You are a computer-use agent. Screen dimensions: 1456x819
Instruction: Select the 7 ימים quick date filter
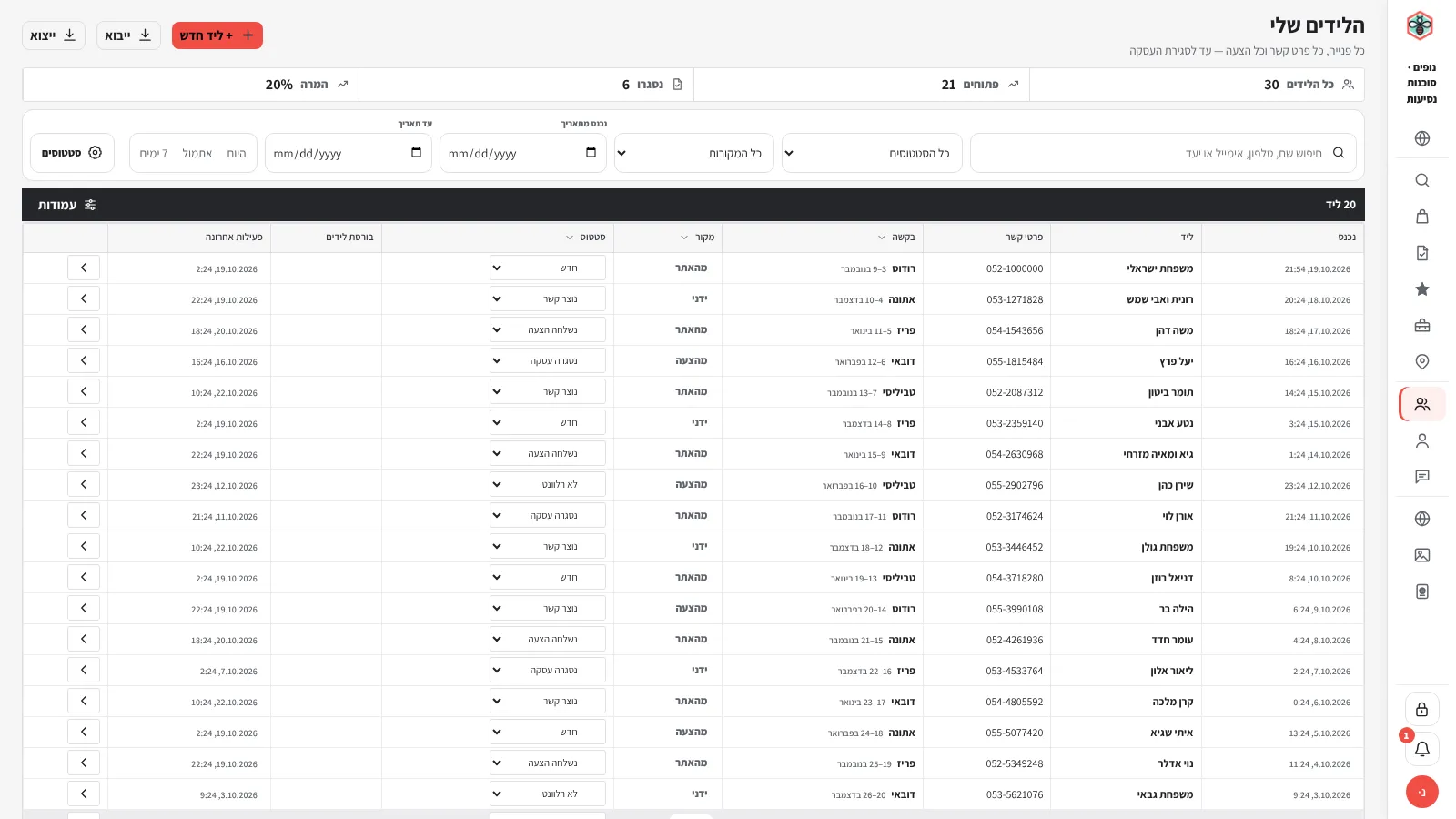(x=154, y=154)
